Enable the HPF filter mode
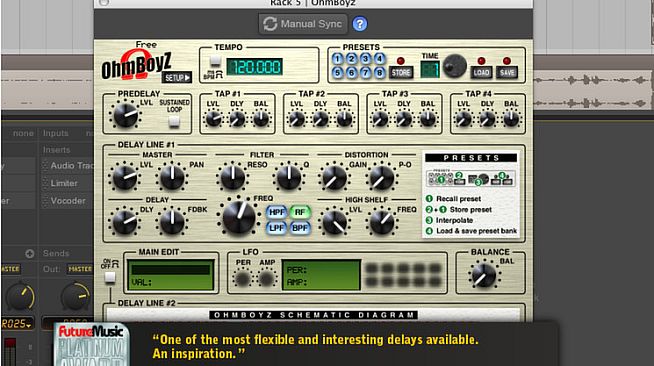 point(276,212)
